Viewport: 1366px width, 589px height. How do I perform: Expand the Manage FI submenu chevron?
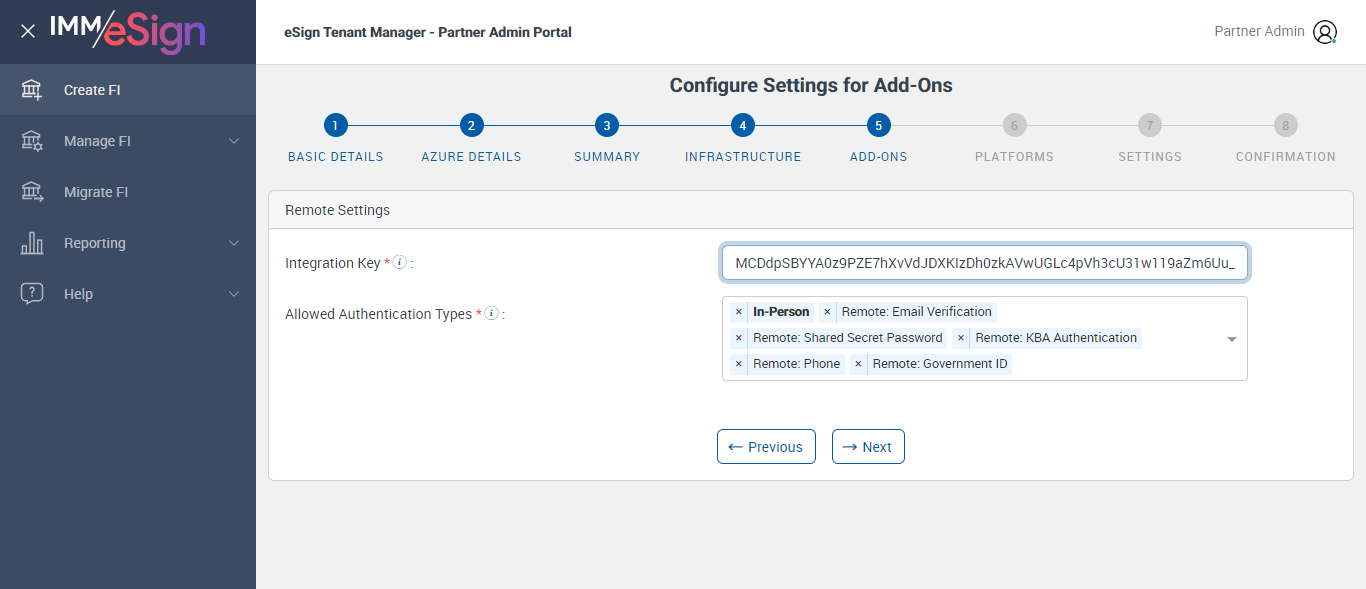pos(234,141)
